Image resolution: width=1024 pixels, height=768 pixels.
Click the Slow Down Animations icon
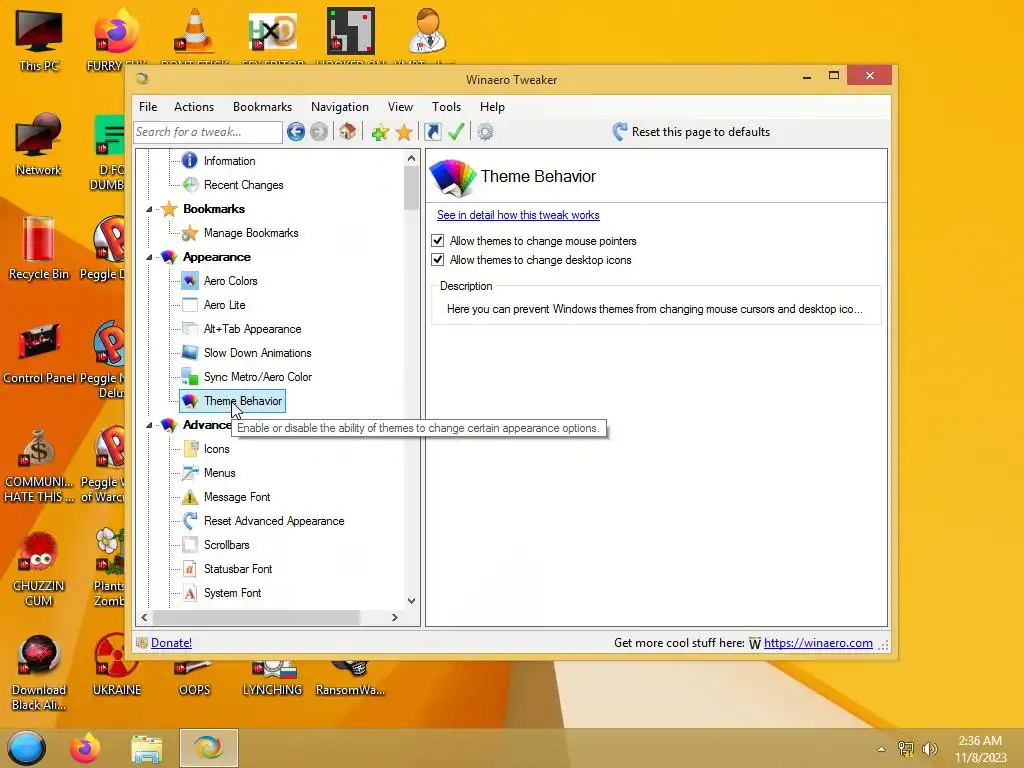[x=190, y=353]
